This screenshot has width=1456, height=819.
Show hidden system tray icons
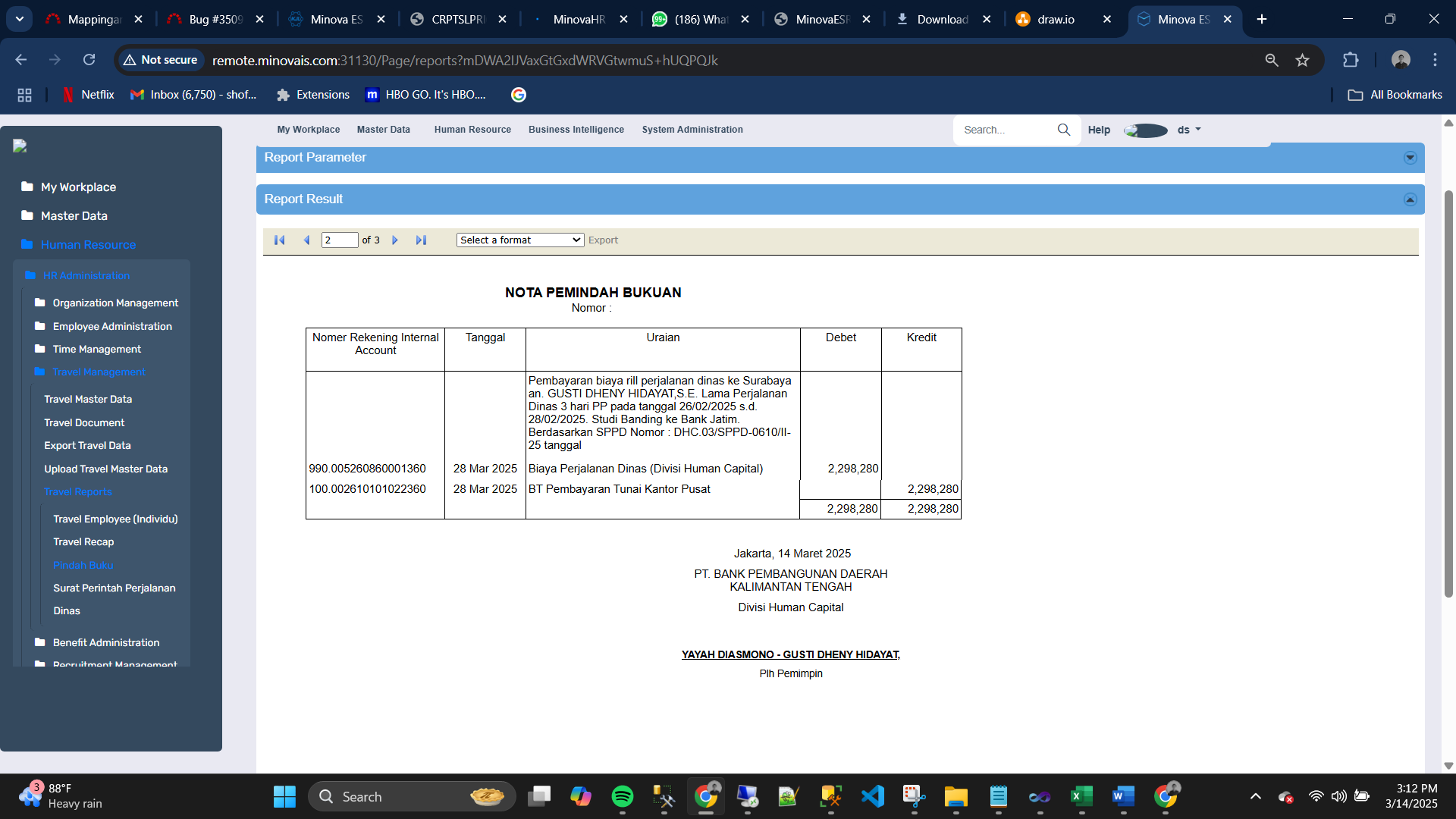click(1256, 796)
